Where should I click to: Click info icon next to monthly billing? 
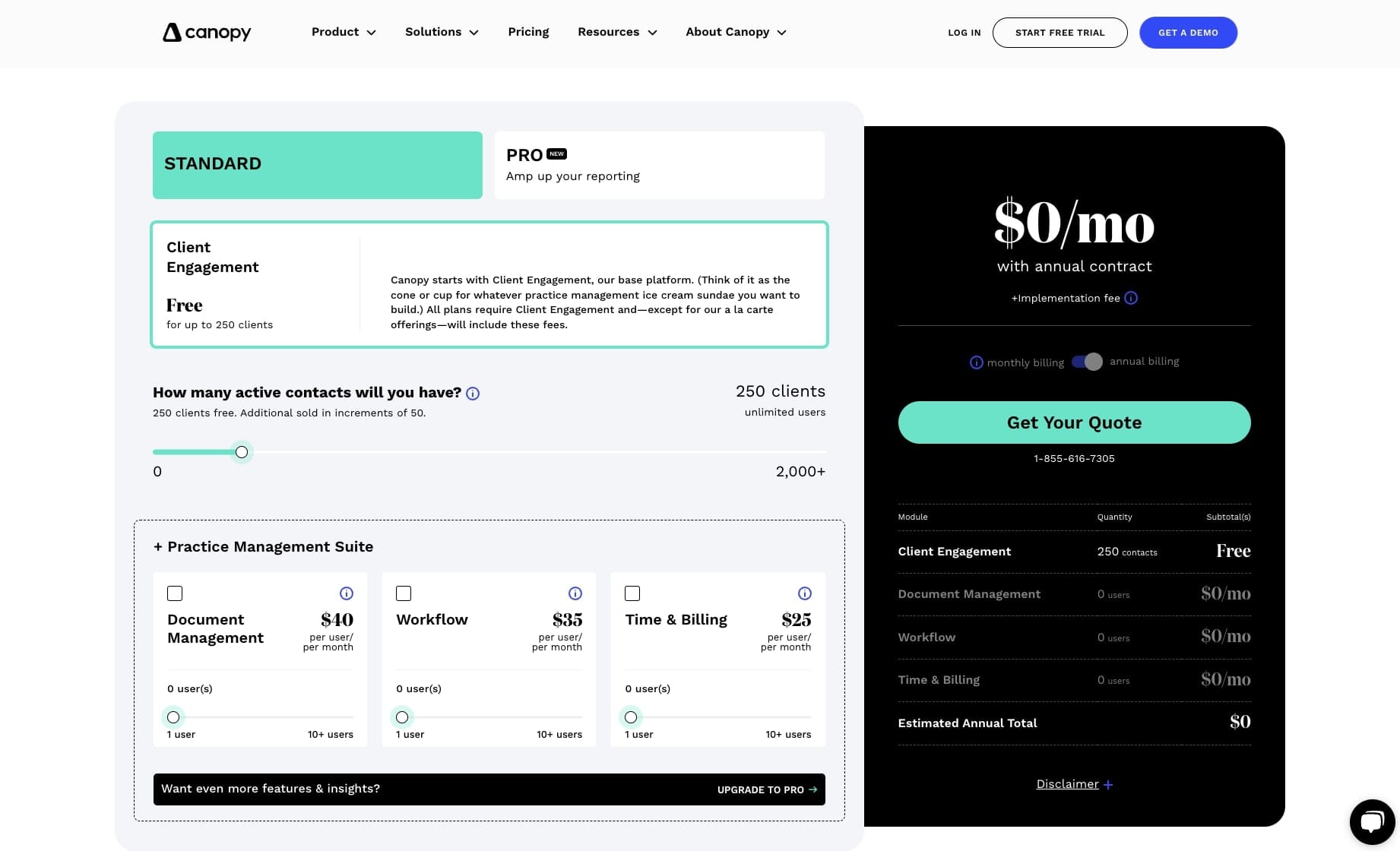click(977, 362)
